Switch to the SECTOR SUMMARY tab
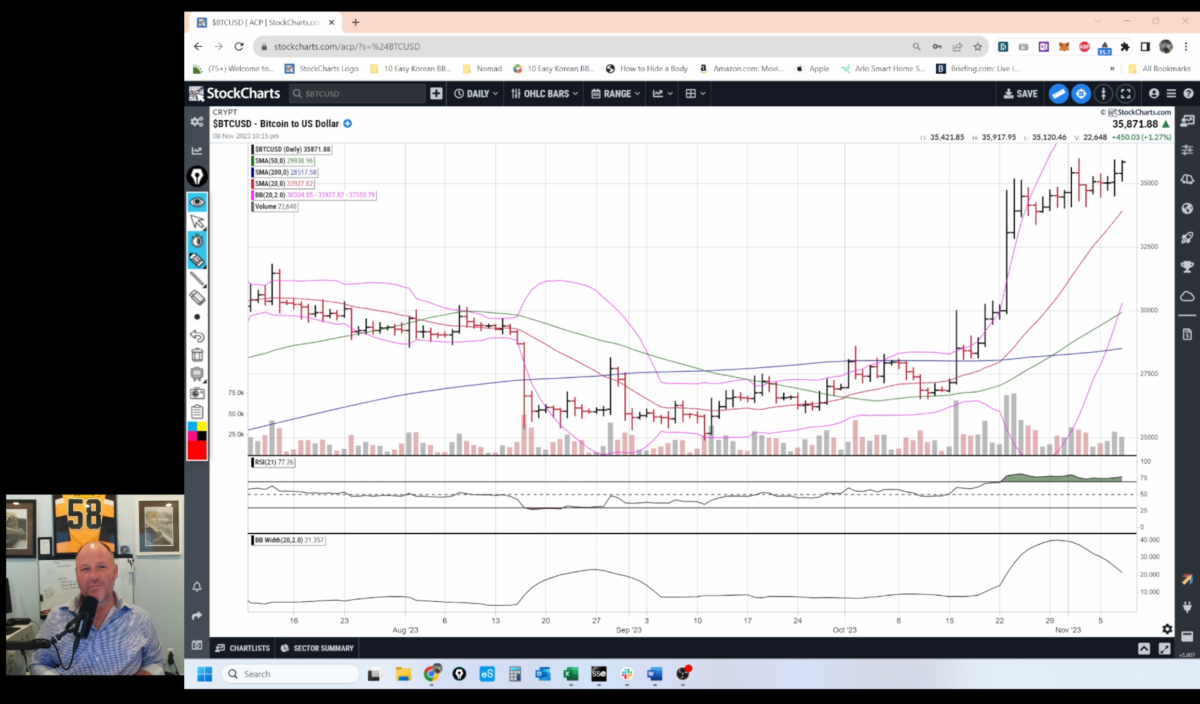The image size is (1200, 704). (317, 648)
